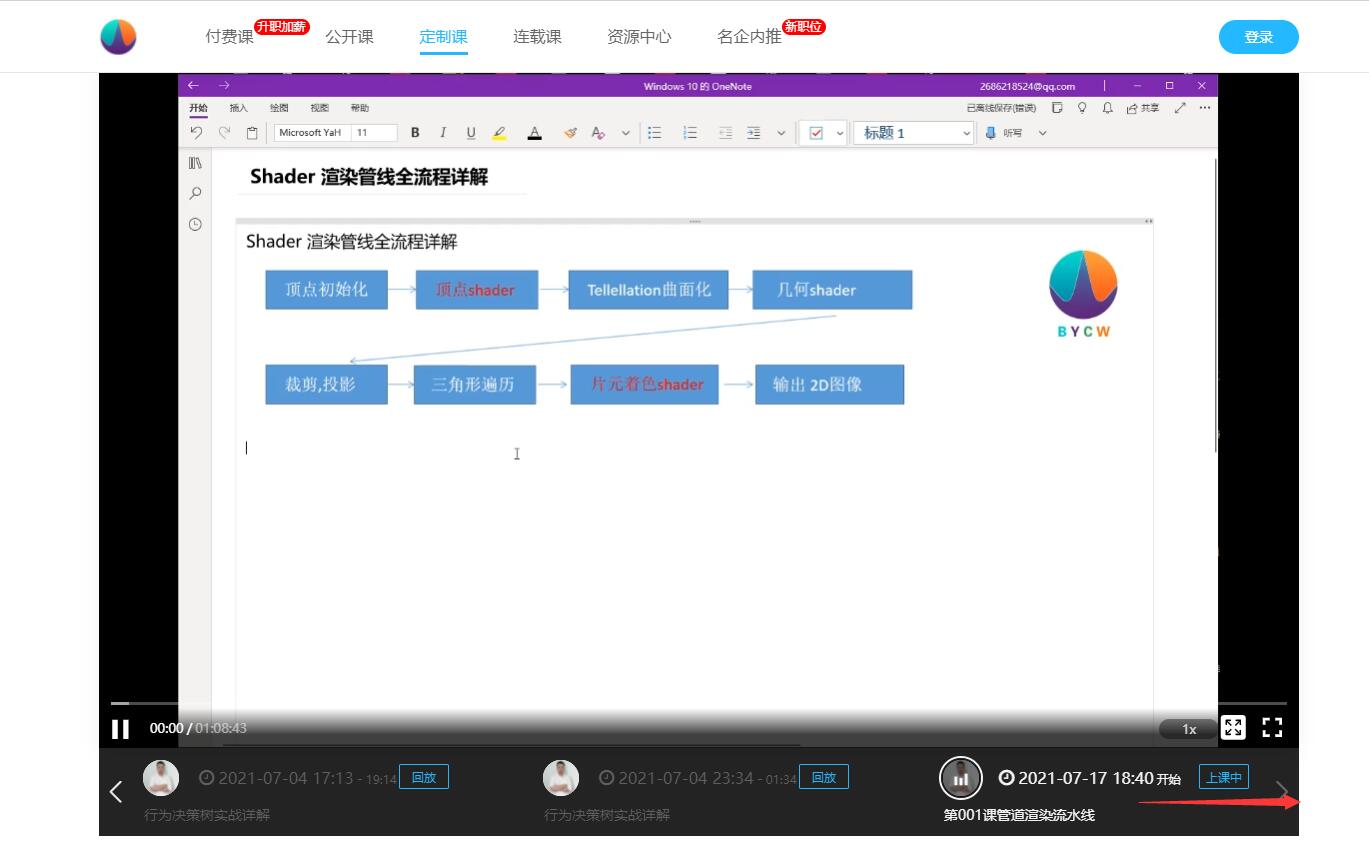
Task: Click the 上课中 button
Action: 1224,777
